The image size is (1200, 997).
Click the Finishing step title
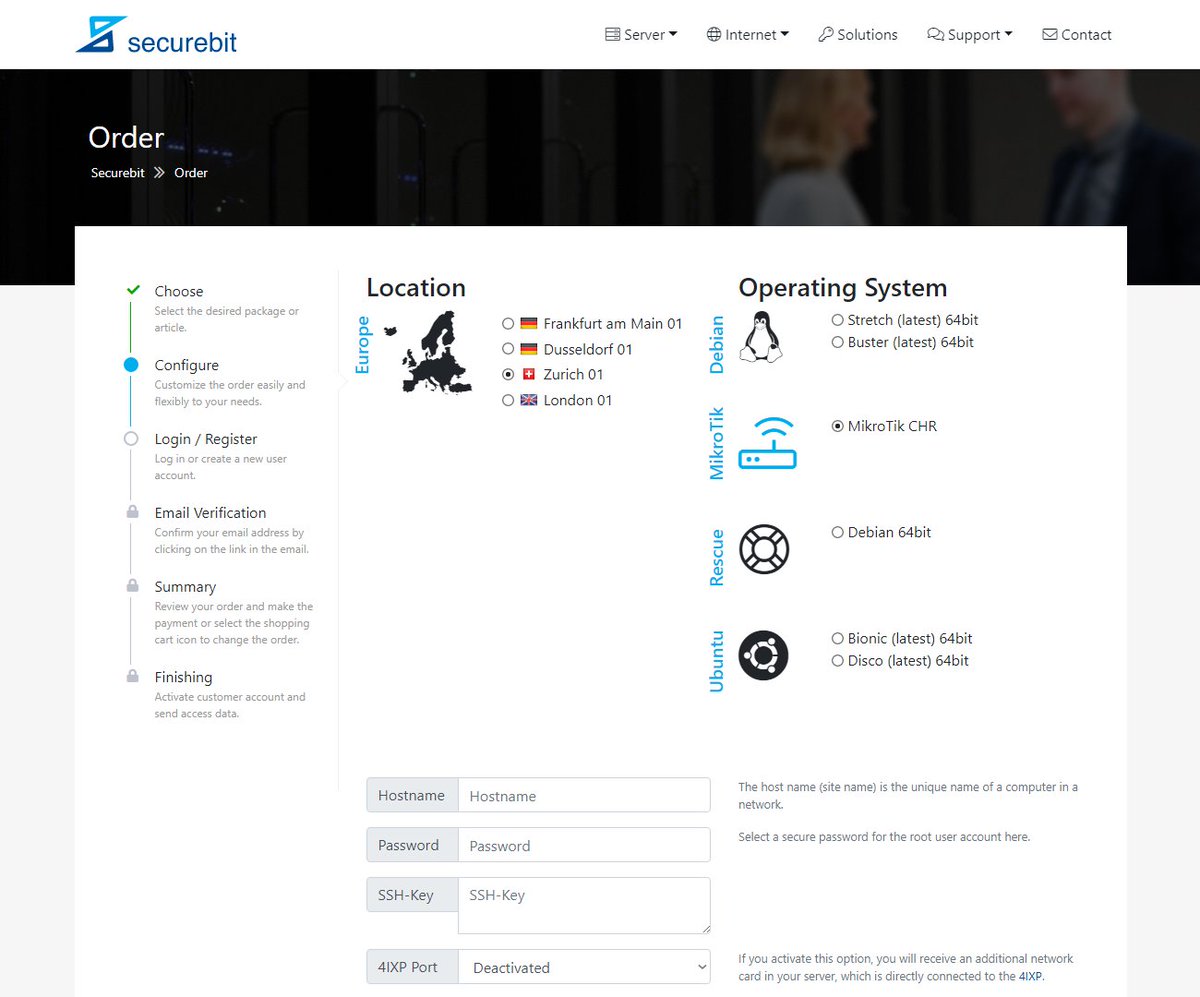point(183,677)
